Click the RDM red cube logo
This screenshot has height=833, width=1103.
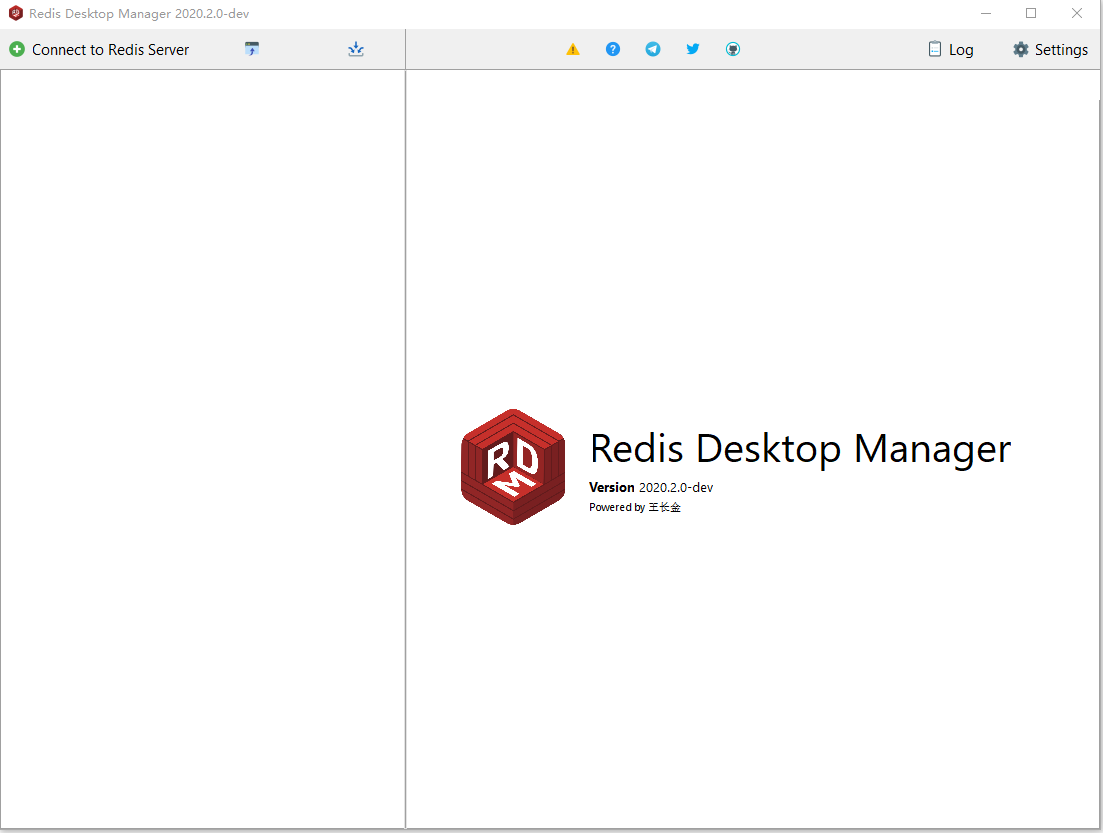512,467
